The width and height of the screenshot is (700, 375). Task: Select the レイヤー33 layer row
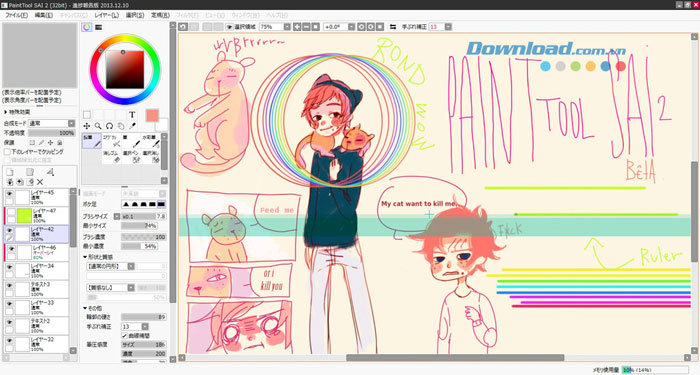point(36,307)
